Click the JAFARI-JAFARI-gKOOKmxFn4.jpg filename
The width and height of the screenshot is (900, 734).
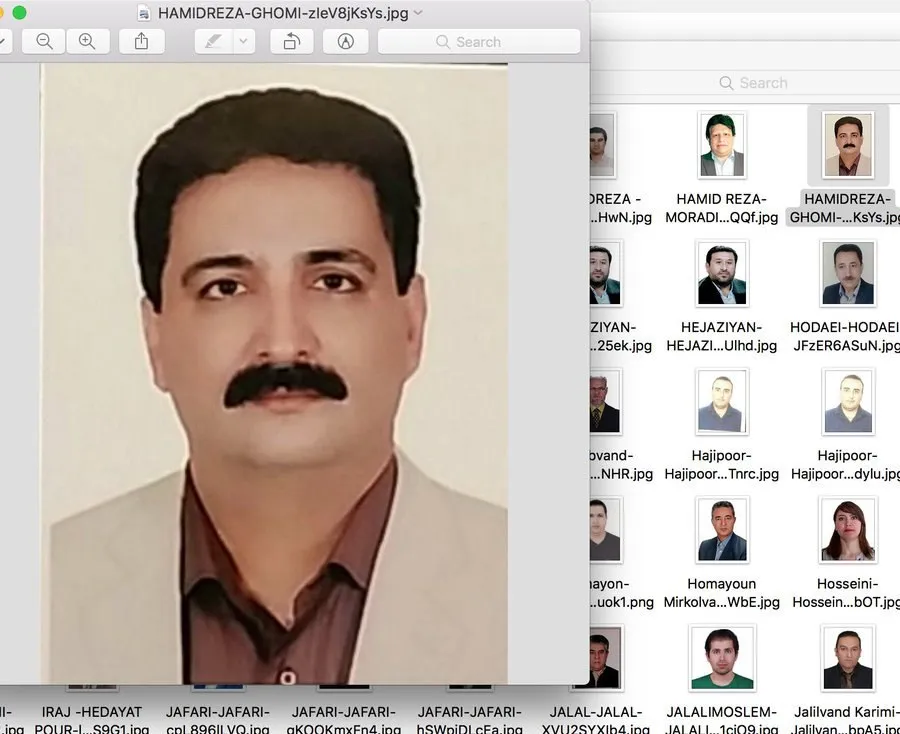pos(344,720)
